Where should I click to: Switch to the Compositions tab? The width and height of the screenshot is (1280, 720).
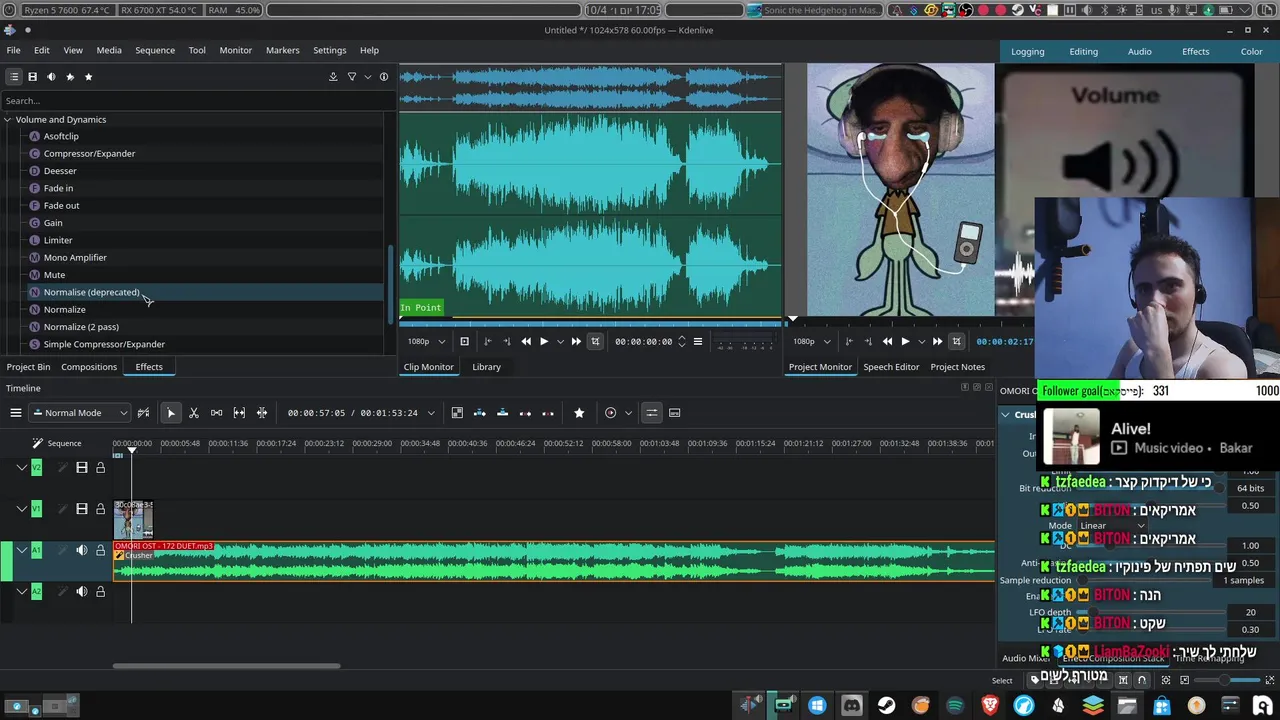coord(89,367)
